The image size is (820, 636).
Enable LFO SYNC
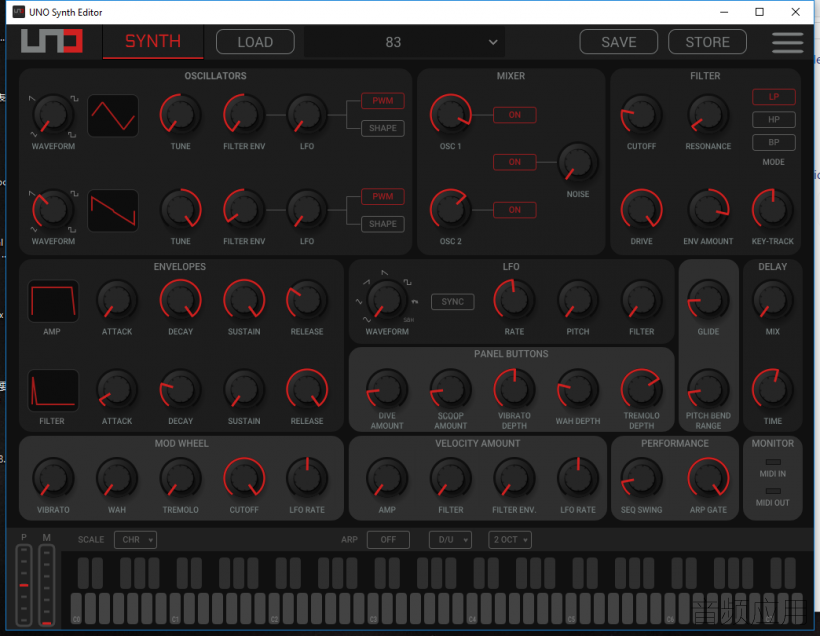[452, 302]
